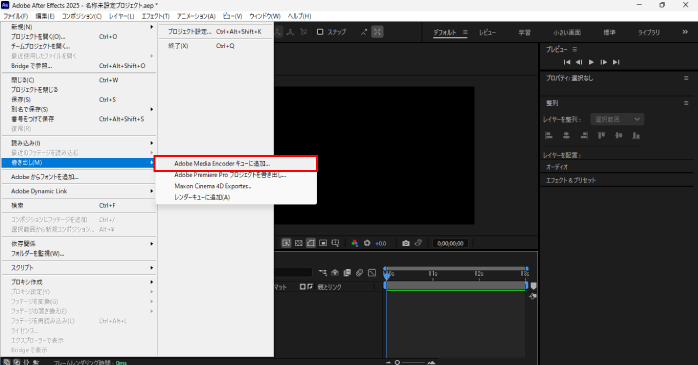The width and height of the screenshot is (698, 365).
Task: Open the コンポジション(C) menu in menu bar
Action: [81, 16]
